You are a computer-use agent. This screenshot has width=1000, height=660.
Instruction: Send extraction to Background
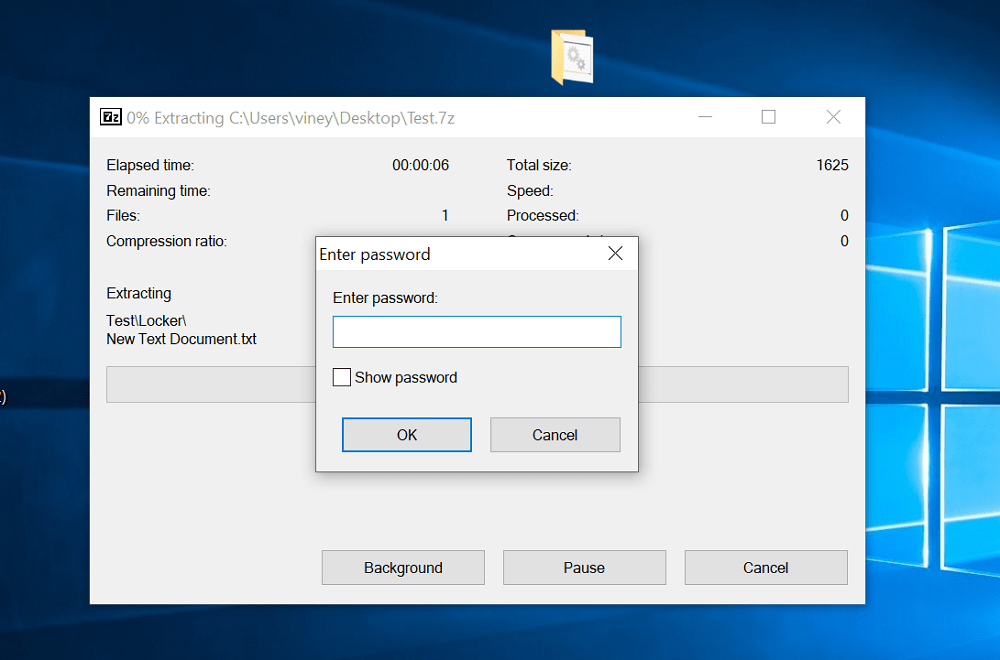402,567
